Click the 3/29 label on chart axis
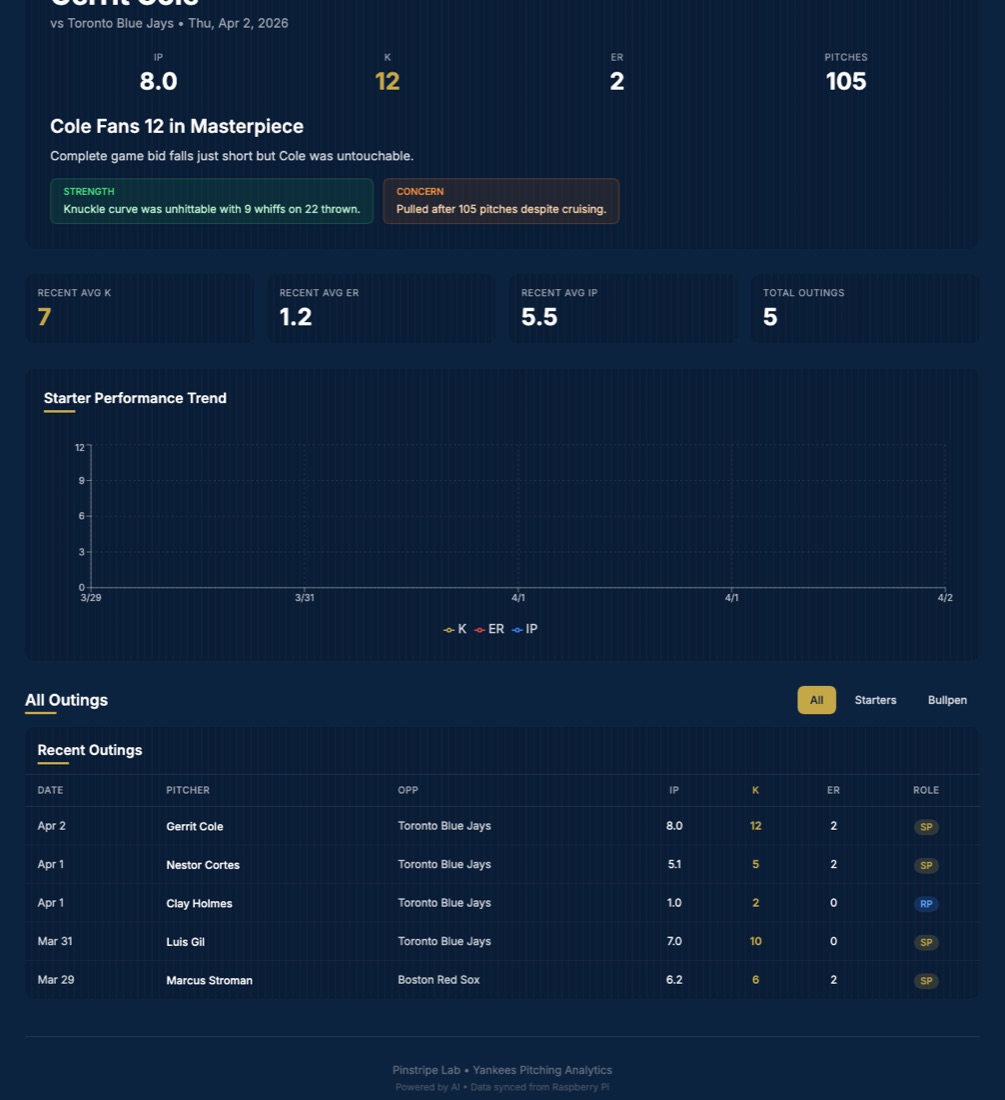The height and width of the screenshot is (1100, 1005). (x=90, y=598)
